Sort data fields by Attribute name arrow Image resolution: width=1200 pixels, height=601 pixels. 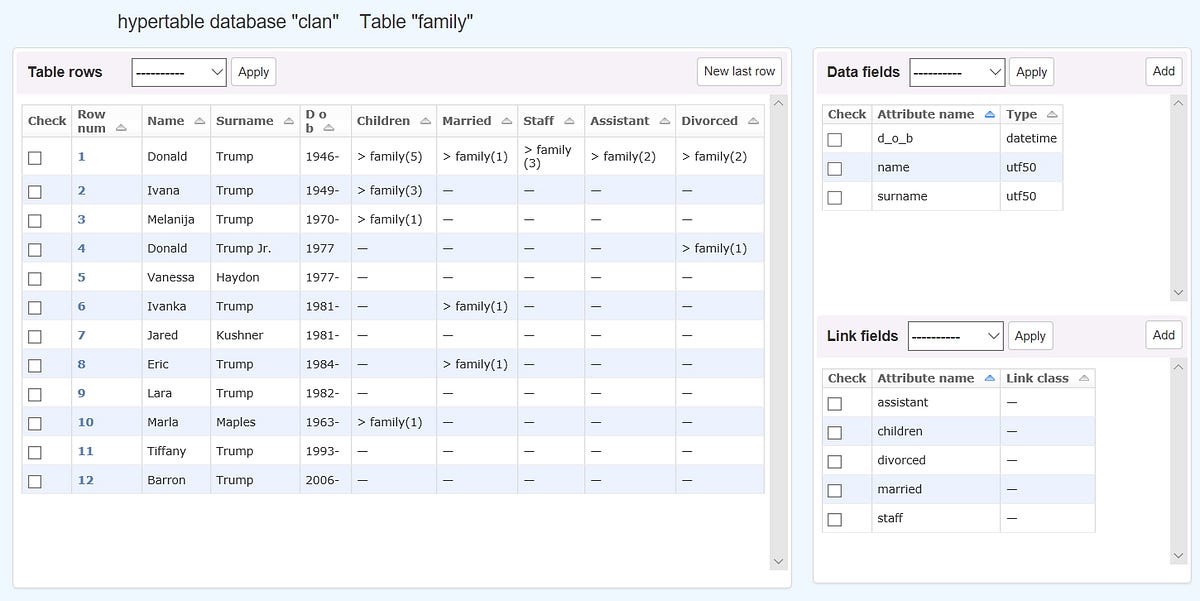click(x=989, y=115)
